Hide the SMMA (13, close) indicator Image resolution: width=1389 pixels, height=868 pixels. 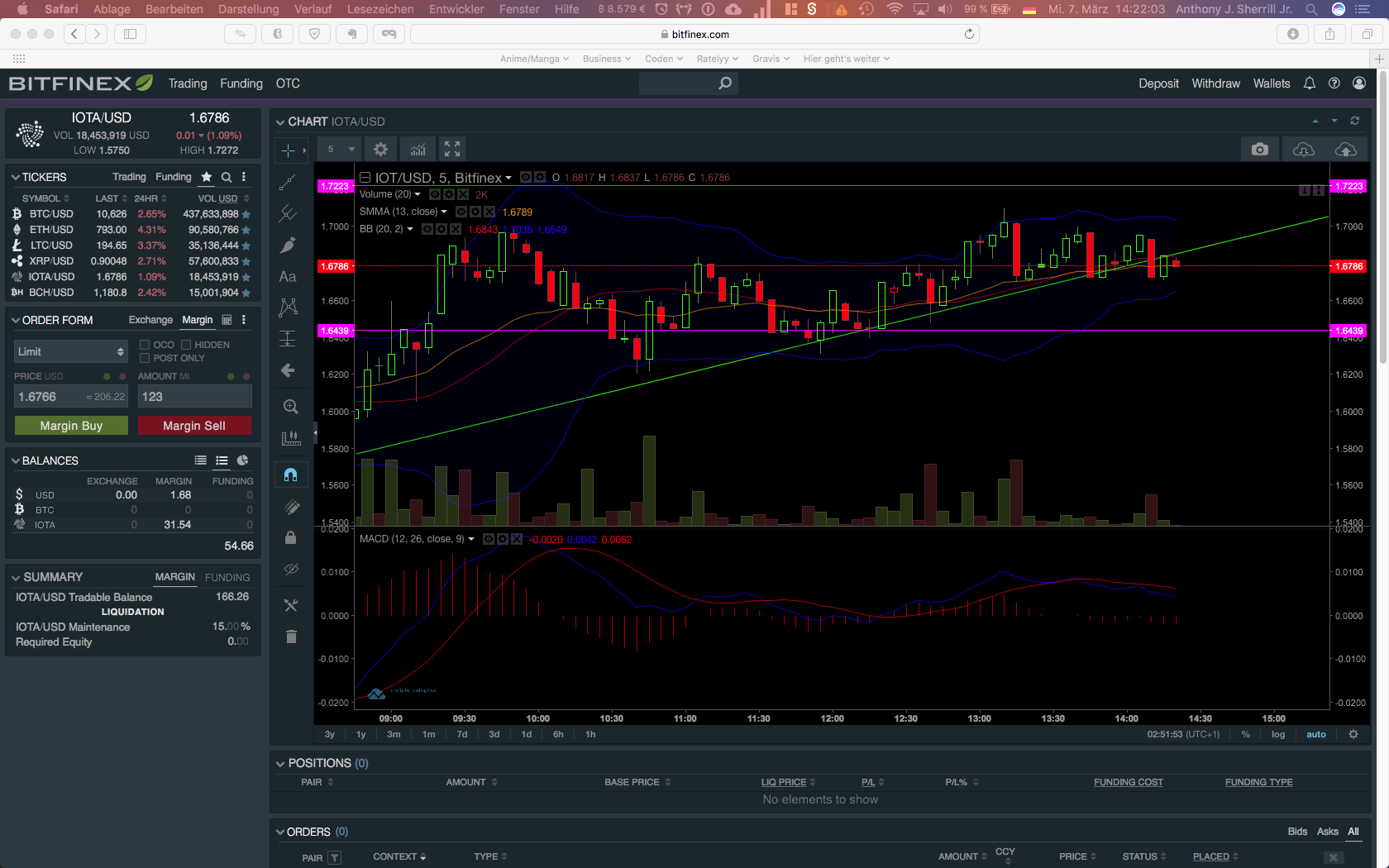coord(462,212)
